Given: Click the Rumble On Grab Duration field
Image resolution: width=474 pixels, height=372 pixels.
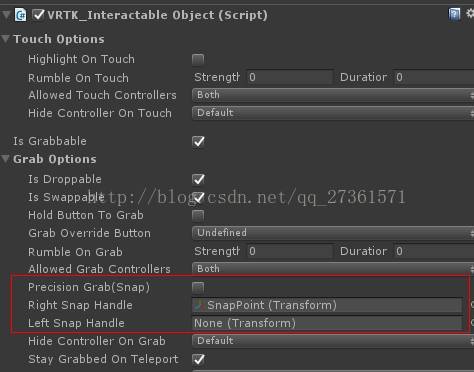Looking at the screenshot, I should tap(434, 251).
